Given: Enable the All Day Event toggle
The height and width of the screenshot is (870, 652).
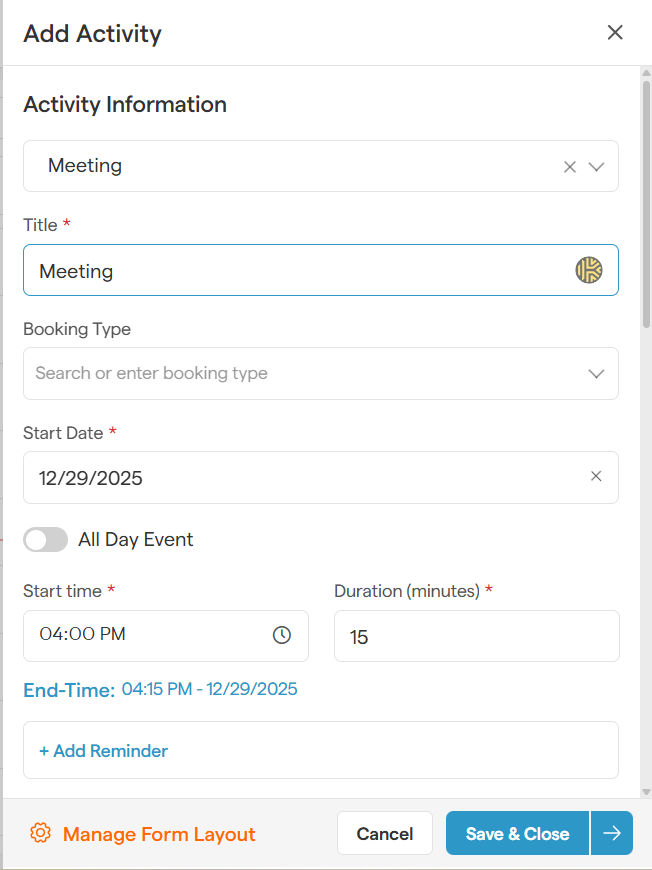Looking at the screenshot, I should [x=45, y=539].
